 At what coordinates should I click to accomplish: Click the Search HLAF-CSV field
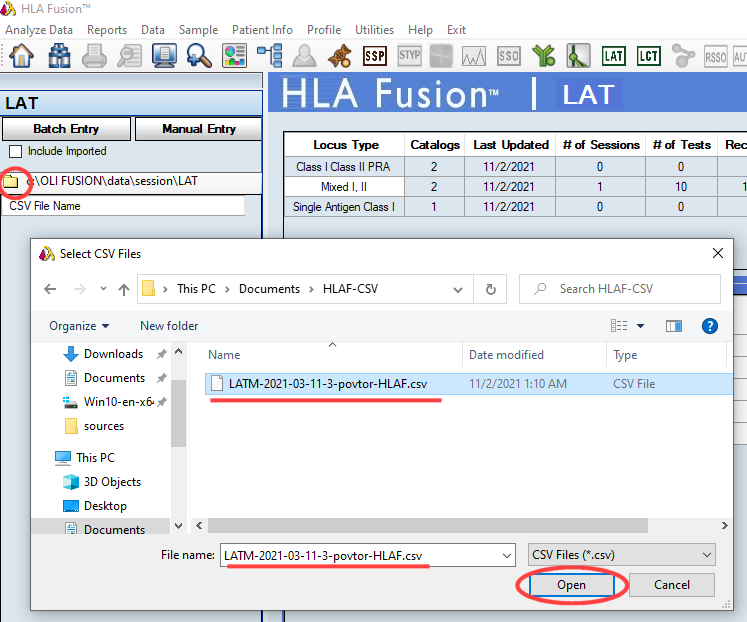(619, 289)
